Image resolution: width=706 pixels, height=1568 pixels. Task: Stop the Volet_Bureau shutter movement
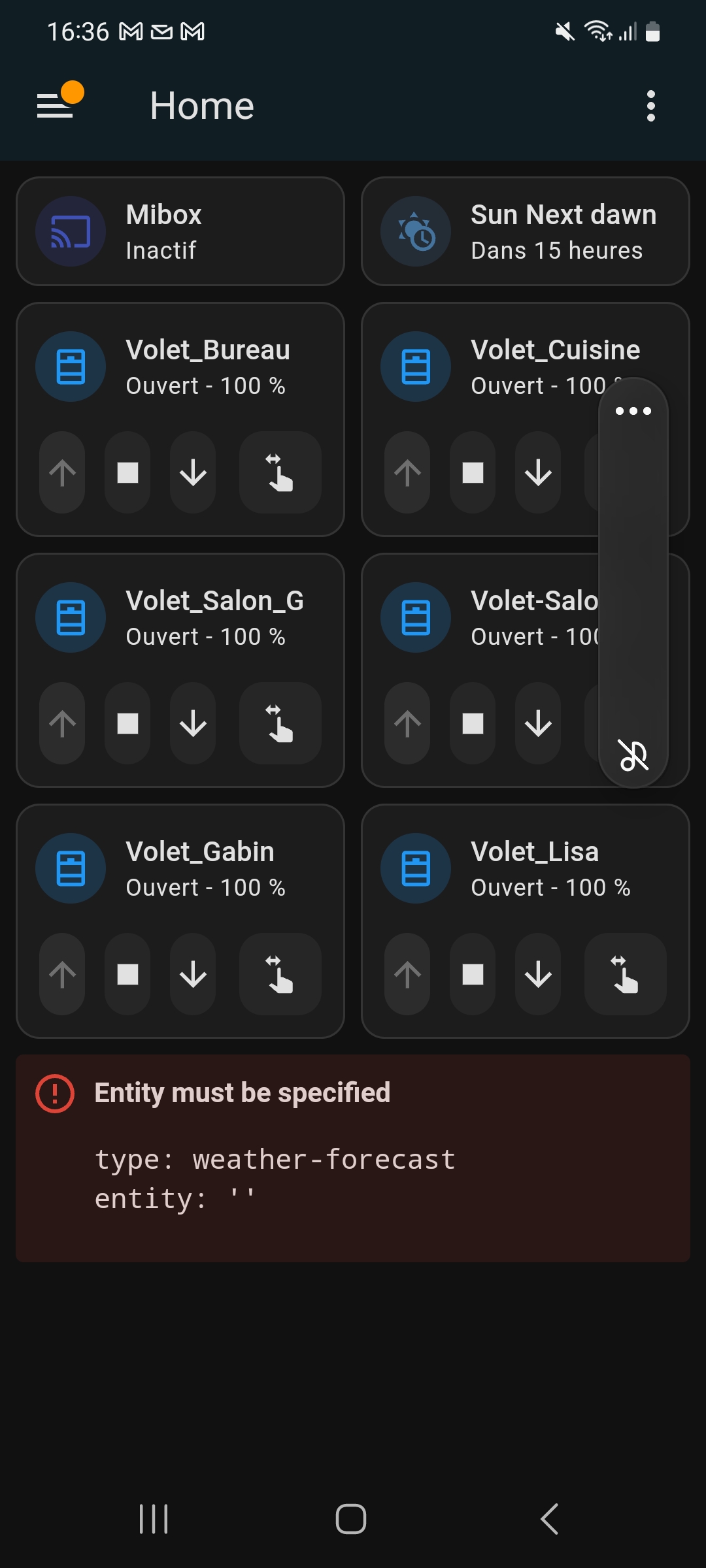pyautogui.click(x=127, y=472)
